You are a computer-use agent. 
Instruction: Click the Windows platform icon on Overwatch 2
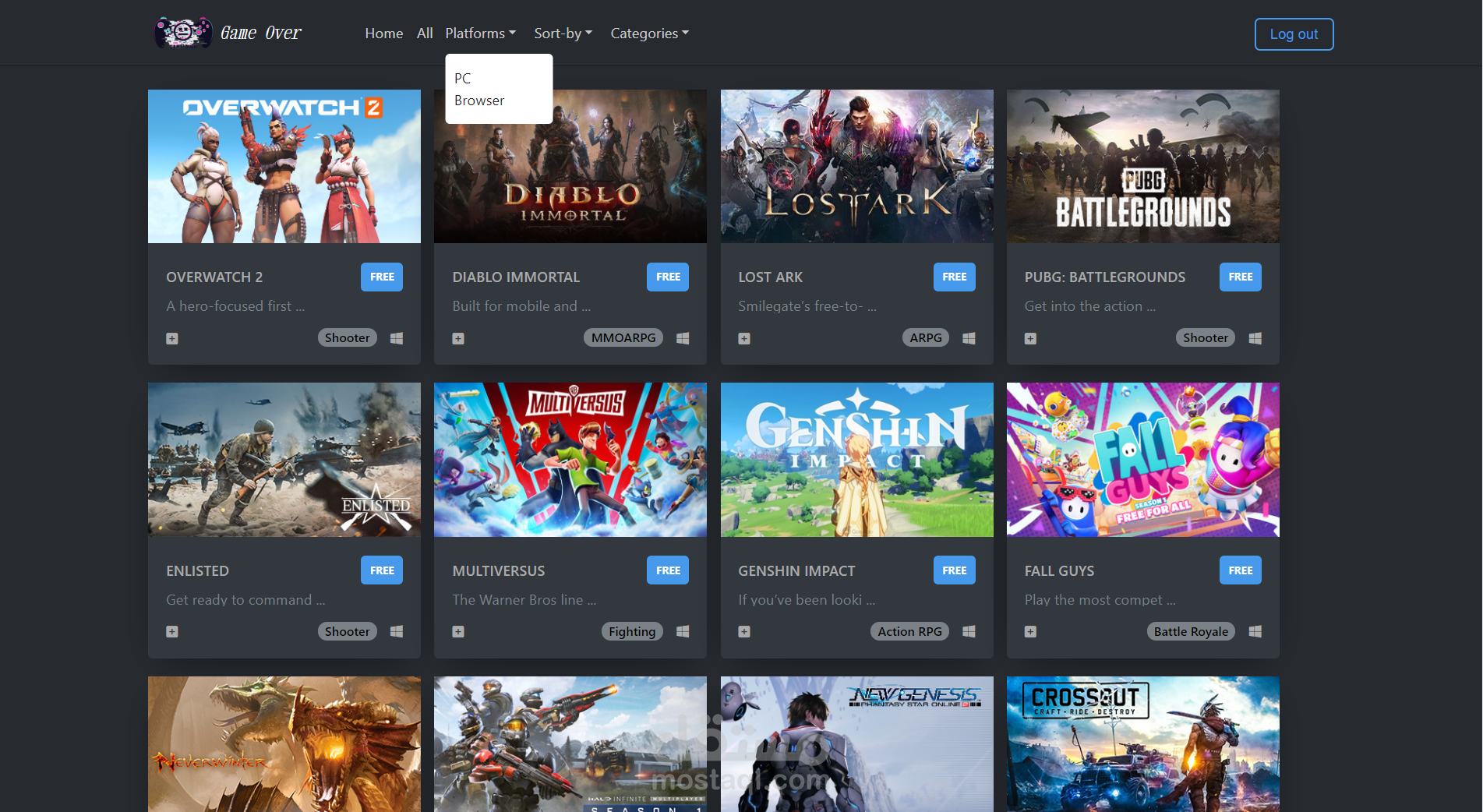pos(397,338)
